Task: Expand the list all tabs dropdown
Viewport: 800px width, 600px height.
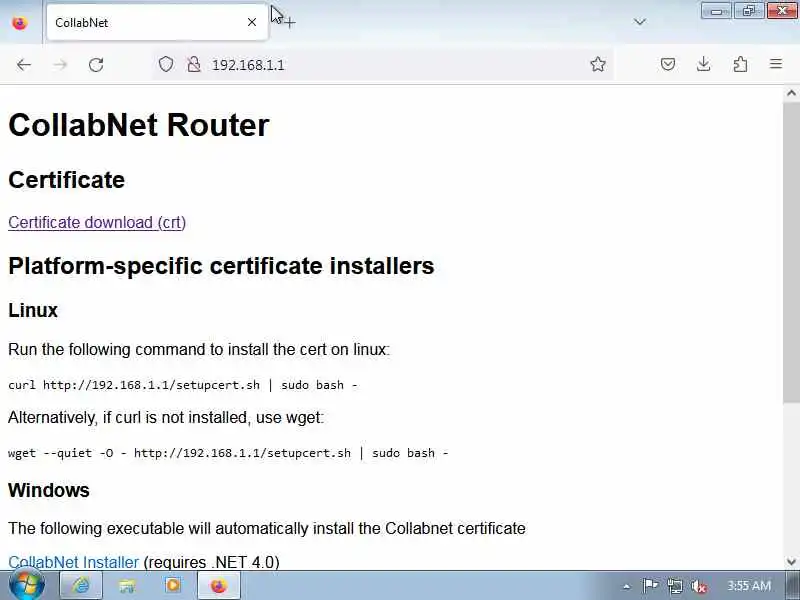Action: (x=640, y=22)
